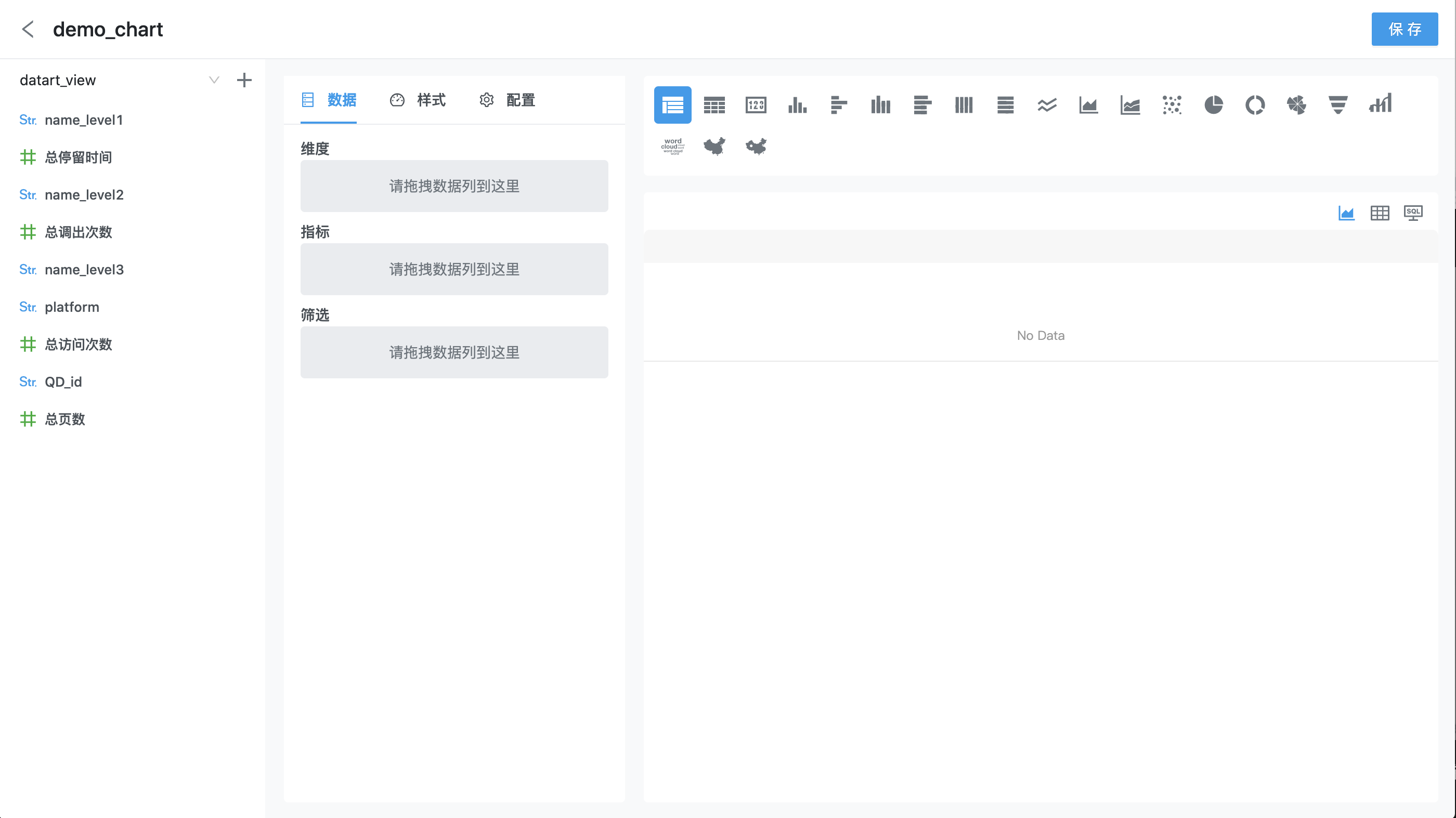This screenshot has width=1456, height=818.
Task: Select the rose chart icon
Action: point(1296,104)
